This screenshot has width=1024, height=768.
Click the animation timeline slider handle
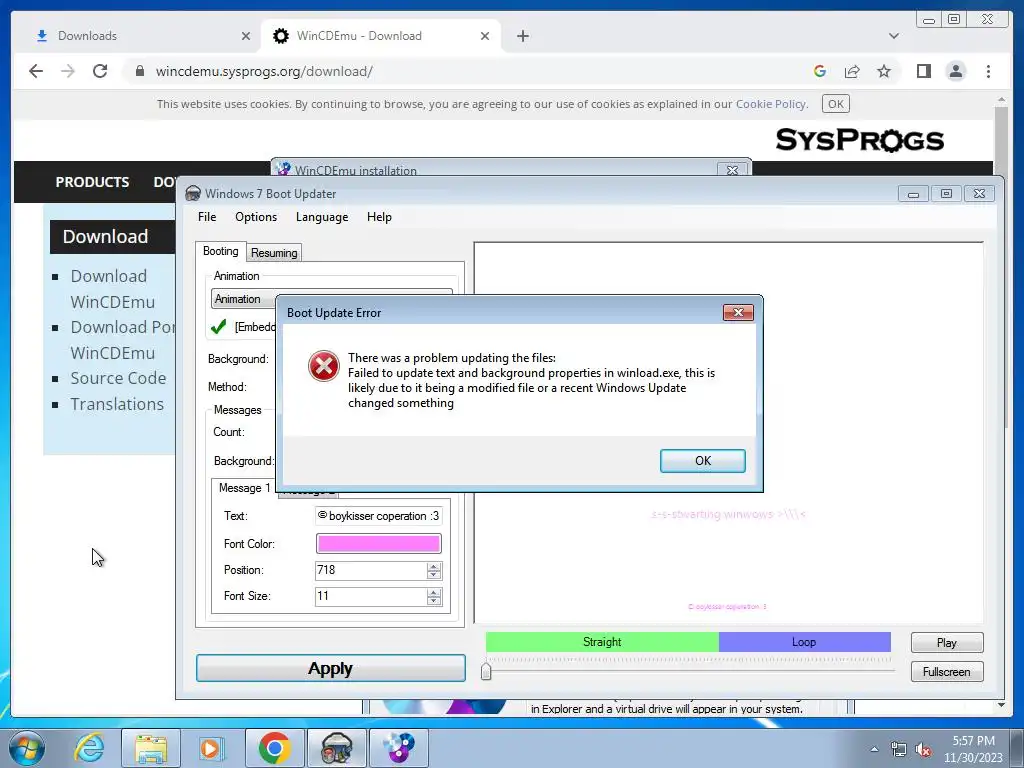tap(486, 671)
